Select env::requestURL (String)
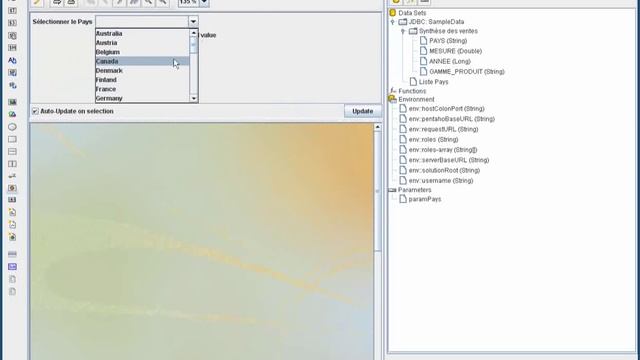 [x=443, y=129]
